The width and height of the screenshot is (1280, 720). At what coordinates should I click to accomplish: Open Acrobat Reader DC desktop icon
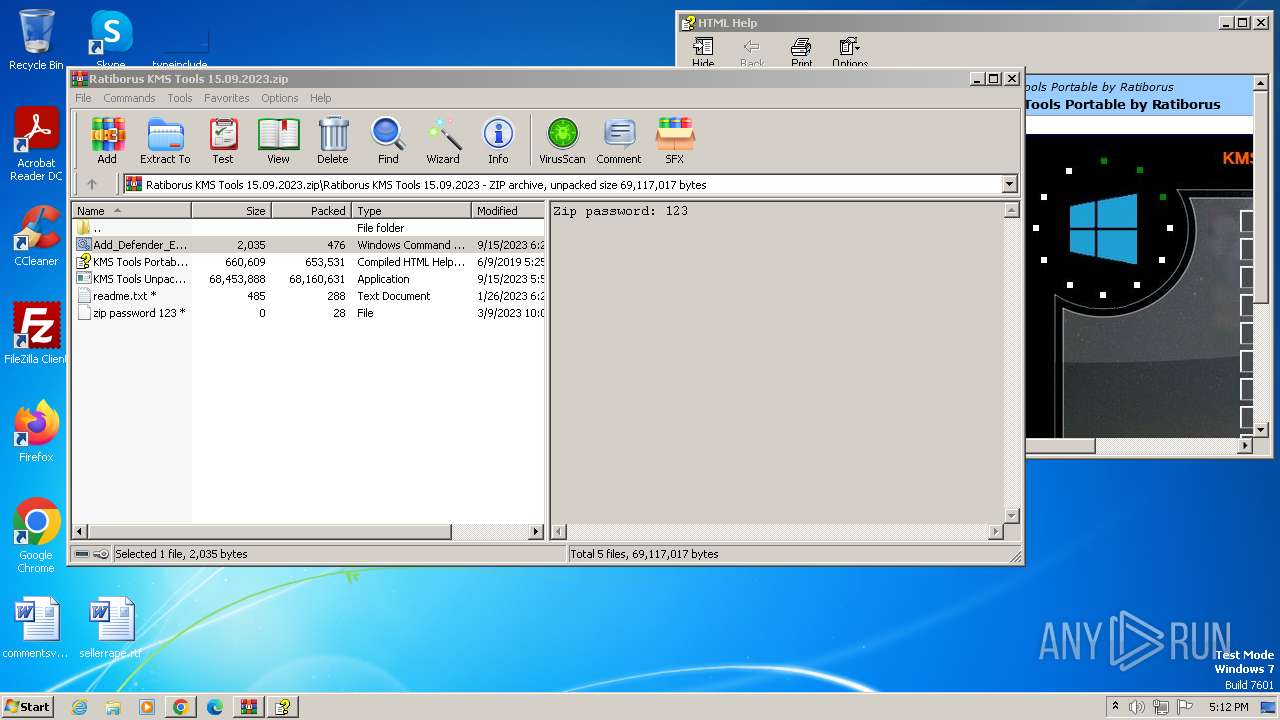36,145
